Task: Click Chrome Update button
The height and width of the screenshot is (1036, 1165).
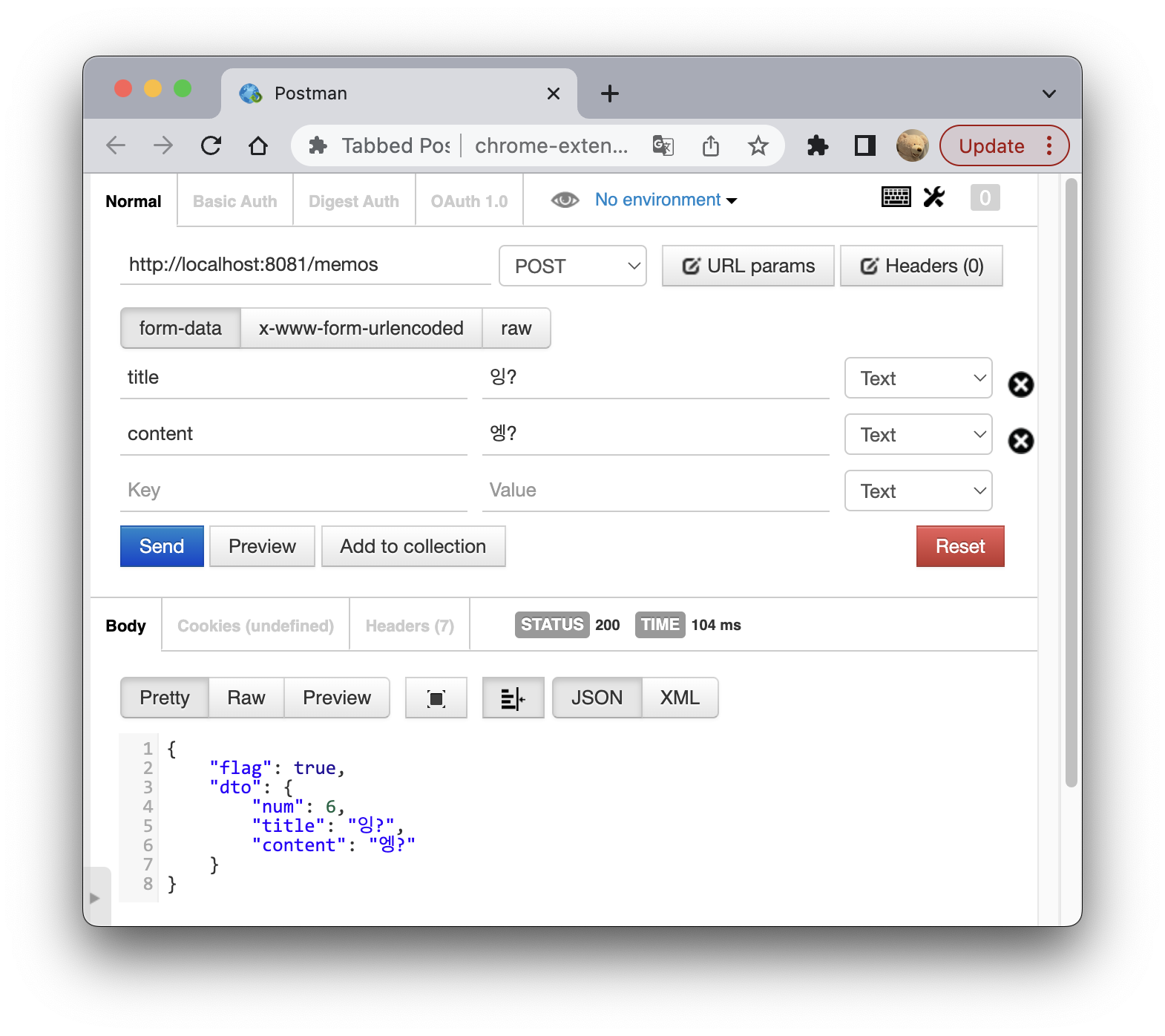Action: [x=991, y=145]
